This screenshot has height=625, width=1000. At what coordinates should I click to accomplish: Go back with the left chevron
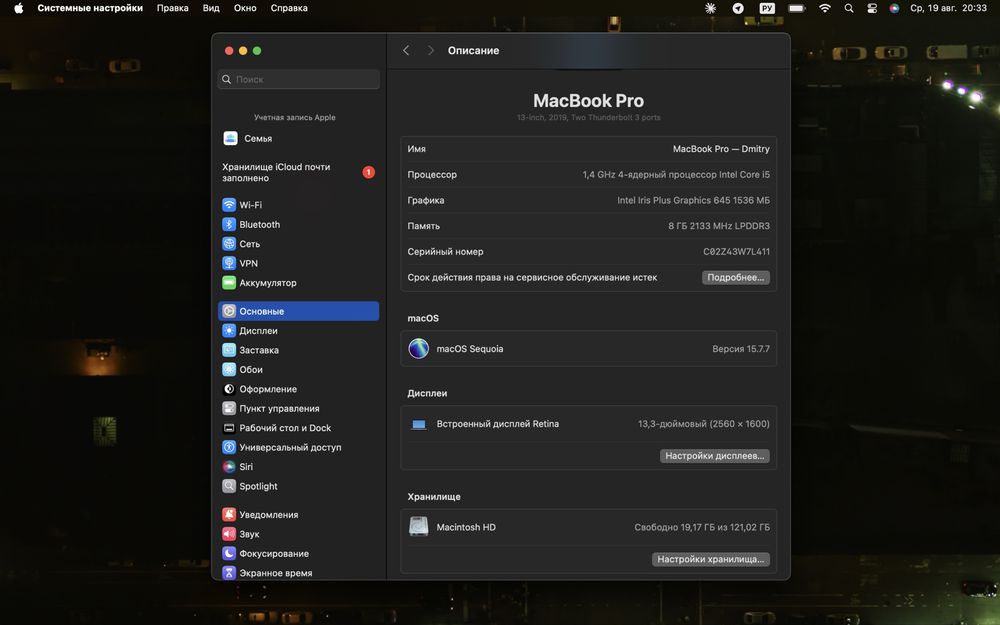coord(406,50)
